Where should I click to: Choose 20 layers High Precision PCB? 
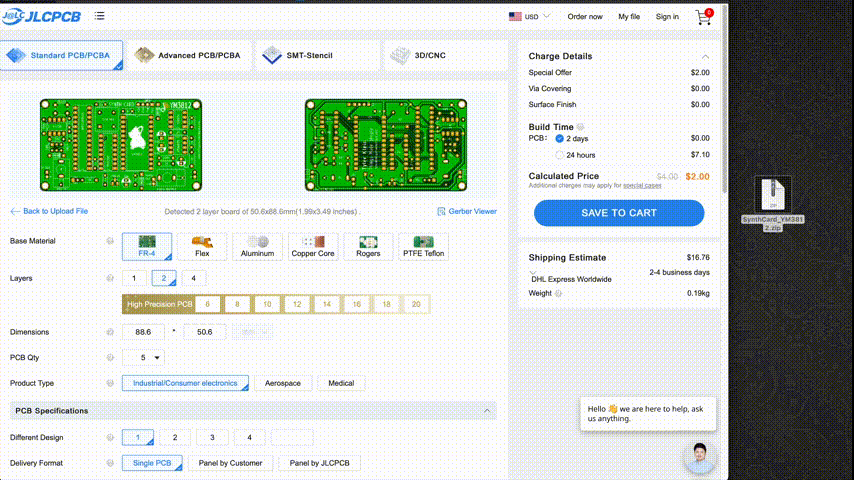pyautogui.click(x=416, y=304)
